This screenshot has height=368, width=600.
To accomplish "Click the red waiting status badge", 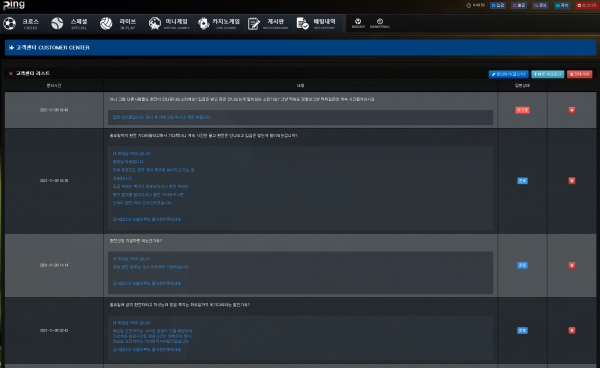I will pos(522,110).
